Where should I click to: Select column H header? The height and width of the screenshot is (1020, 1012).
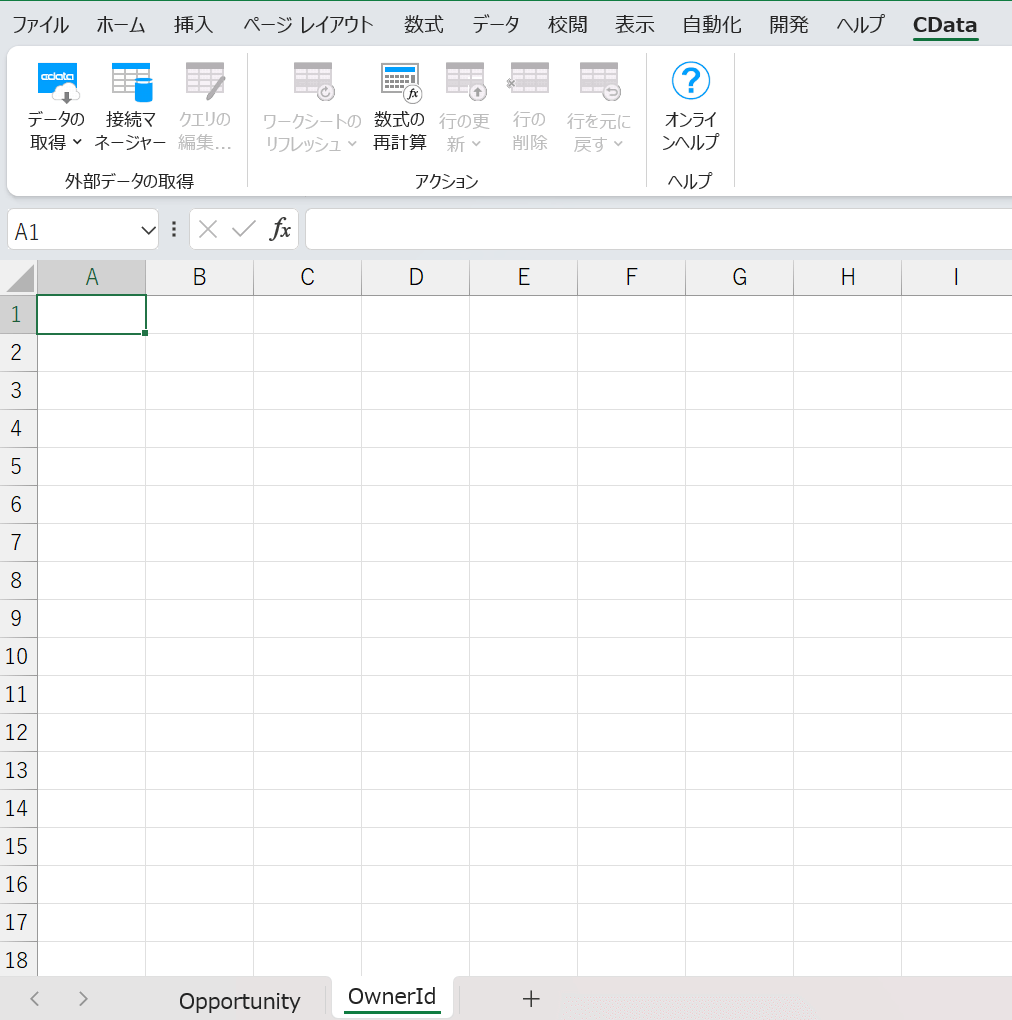[x=847, y=278]
